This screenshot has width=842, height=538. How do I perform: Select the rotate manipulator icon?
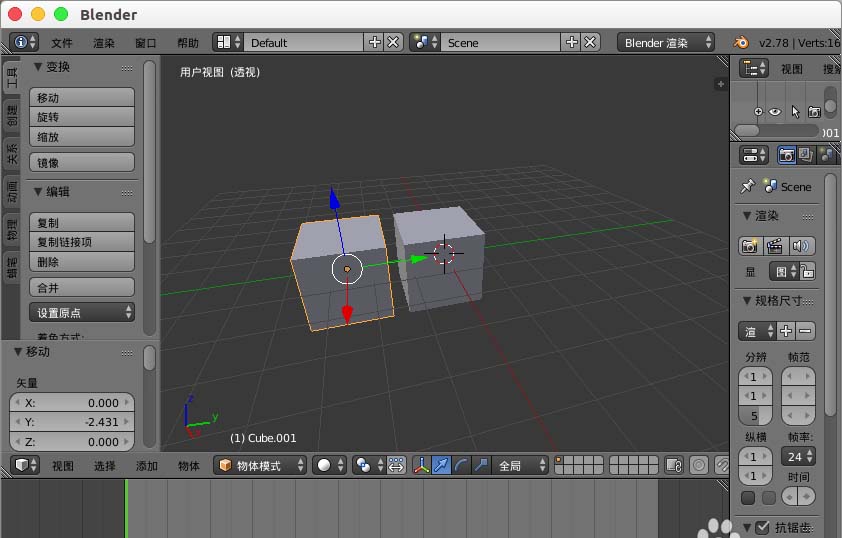point(461,465)
